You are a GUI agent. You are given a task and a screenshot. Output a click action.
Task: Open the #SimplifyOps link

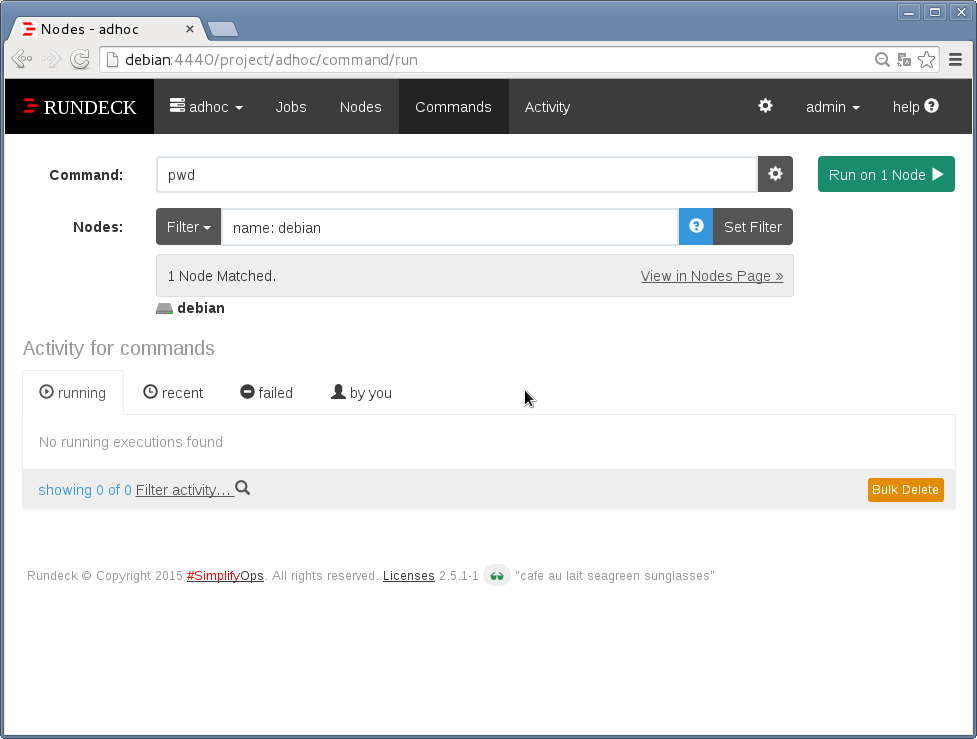click(x=225, y=576)
